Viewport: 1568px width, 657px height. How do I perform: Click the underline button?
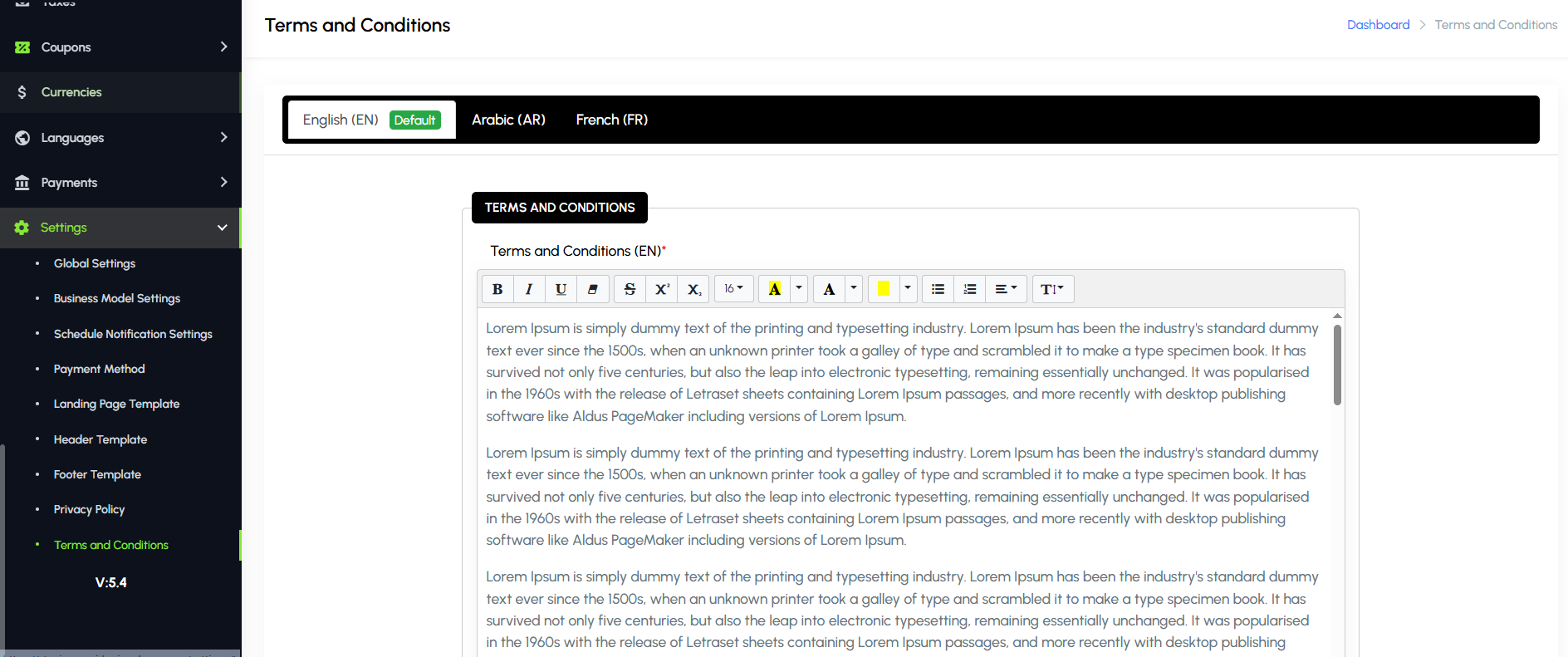(561, 289)
